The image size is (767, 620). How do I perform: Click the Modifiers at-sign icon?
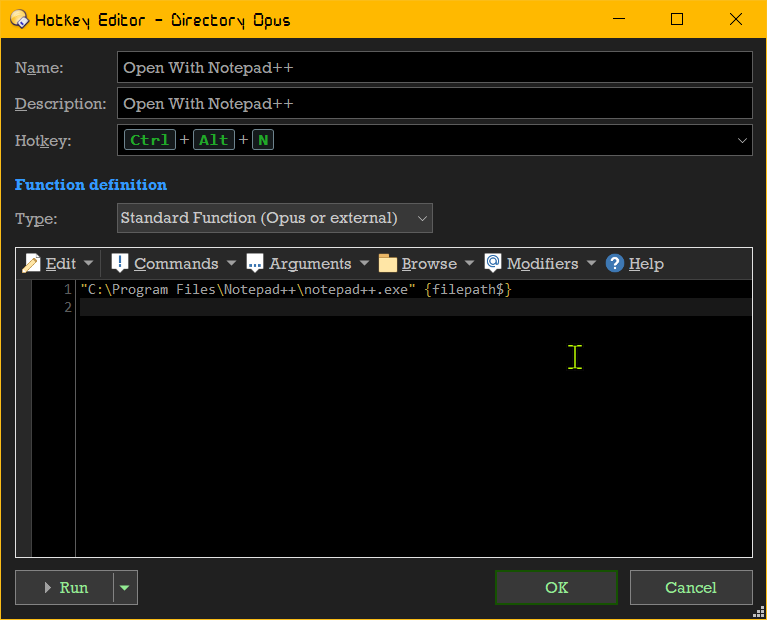click(x=493, y=263)
